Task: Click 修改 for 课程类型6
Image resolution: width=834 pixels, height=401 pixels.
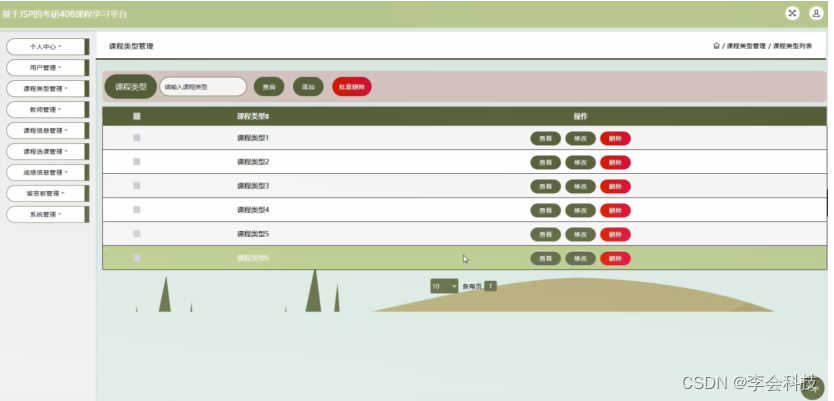Action: tap(580, 258)
